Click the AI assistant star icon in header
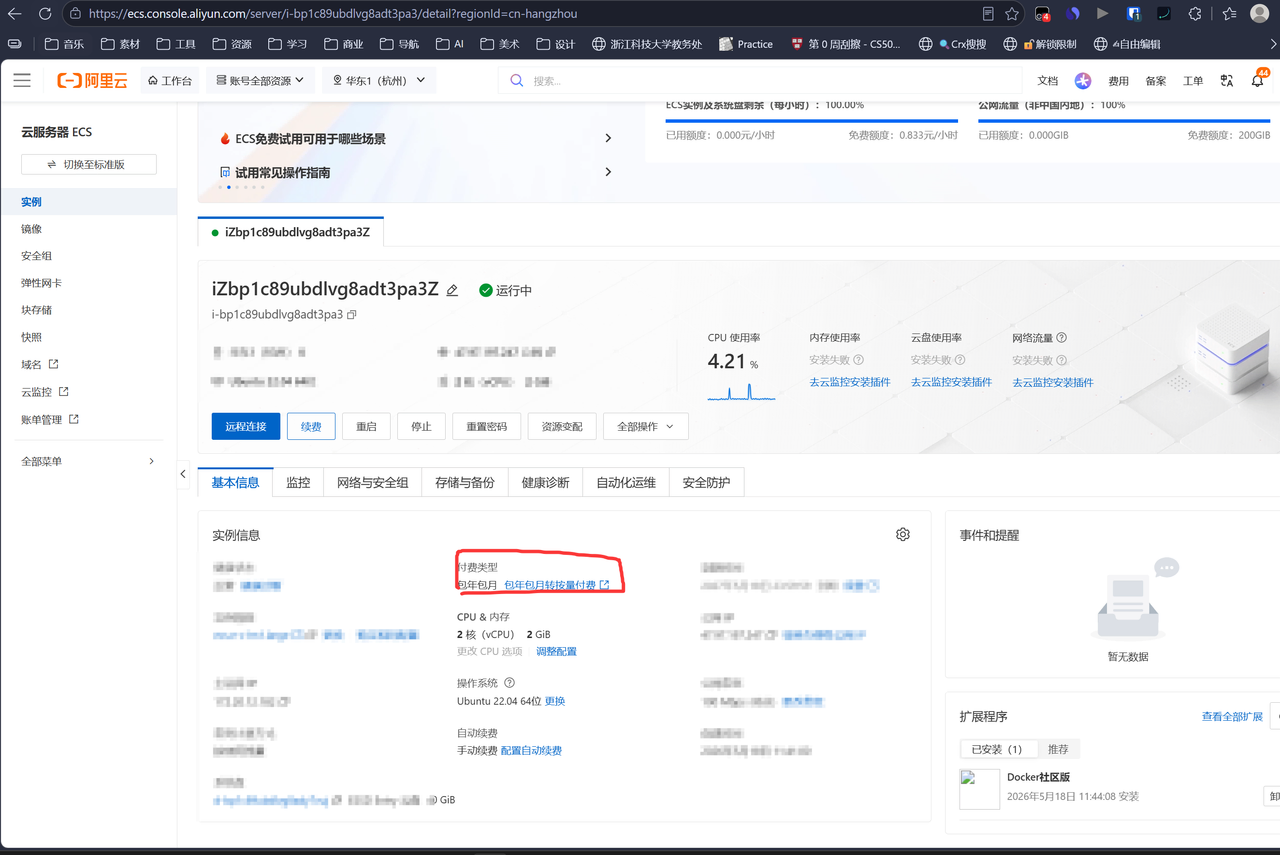Screen dimensions: 1280x855 pos(1082,80)
